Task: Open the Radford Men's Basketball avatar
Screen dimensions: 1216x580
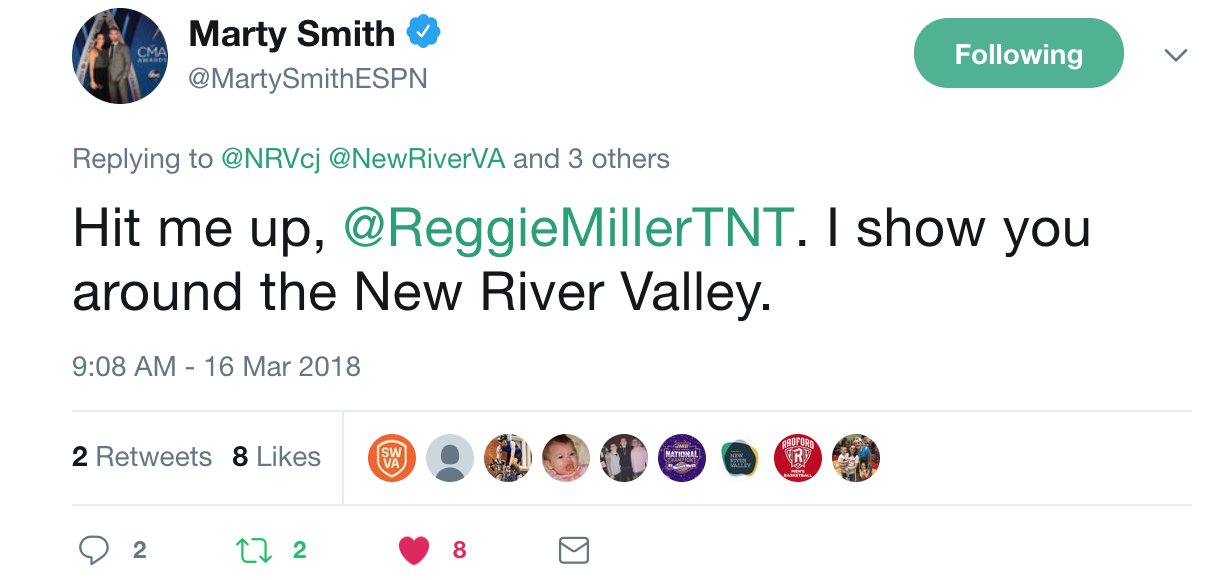Action: (x=798, y=458)
